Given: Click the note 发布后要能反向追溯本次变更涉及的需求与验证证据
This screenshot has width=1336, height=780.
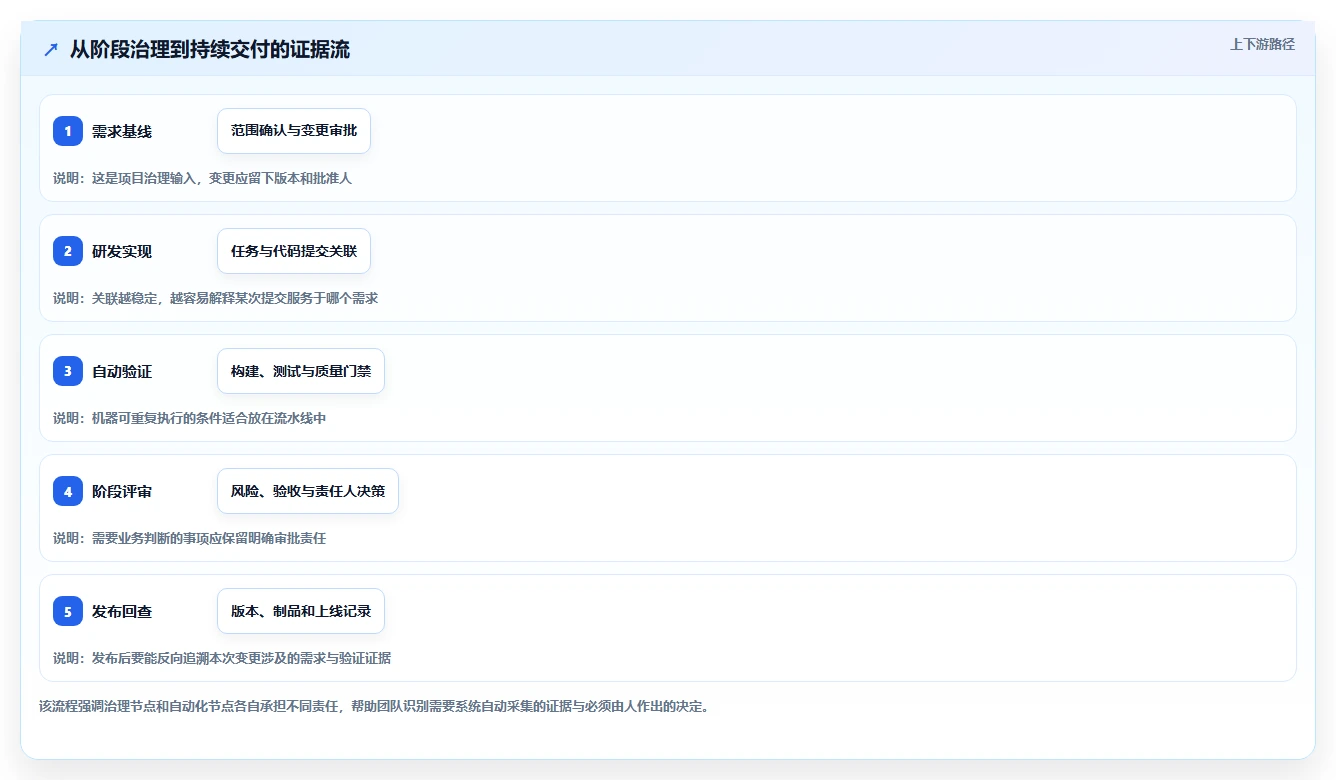Looking at the screenshot, I should [x=241, y=658].
